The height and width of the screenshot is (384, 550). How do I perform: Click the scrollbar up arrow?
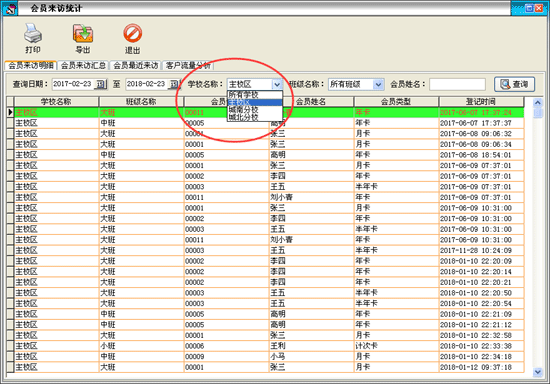537,103
